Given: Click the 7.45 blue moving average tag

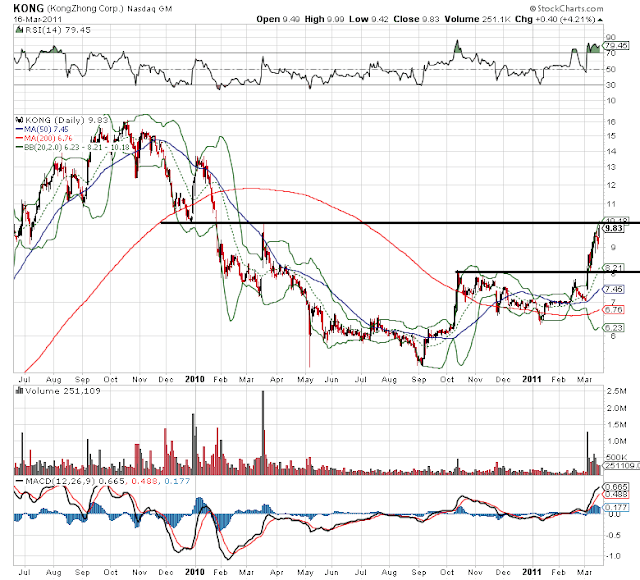Looking at the screenshot, I should pyautogui.click(x=614, y=289).
